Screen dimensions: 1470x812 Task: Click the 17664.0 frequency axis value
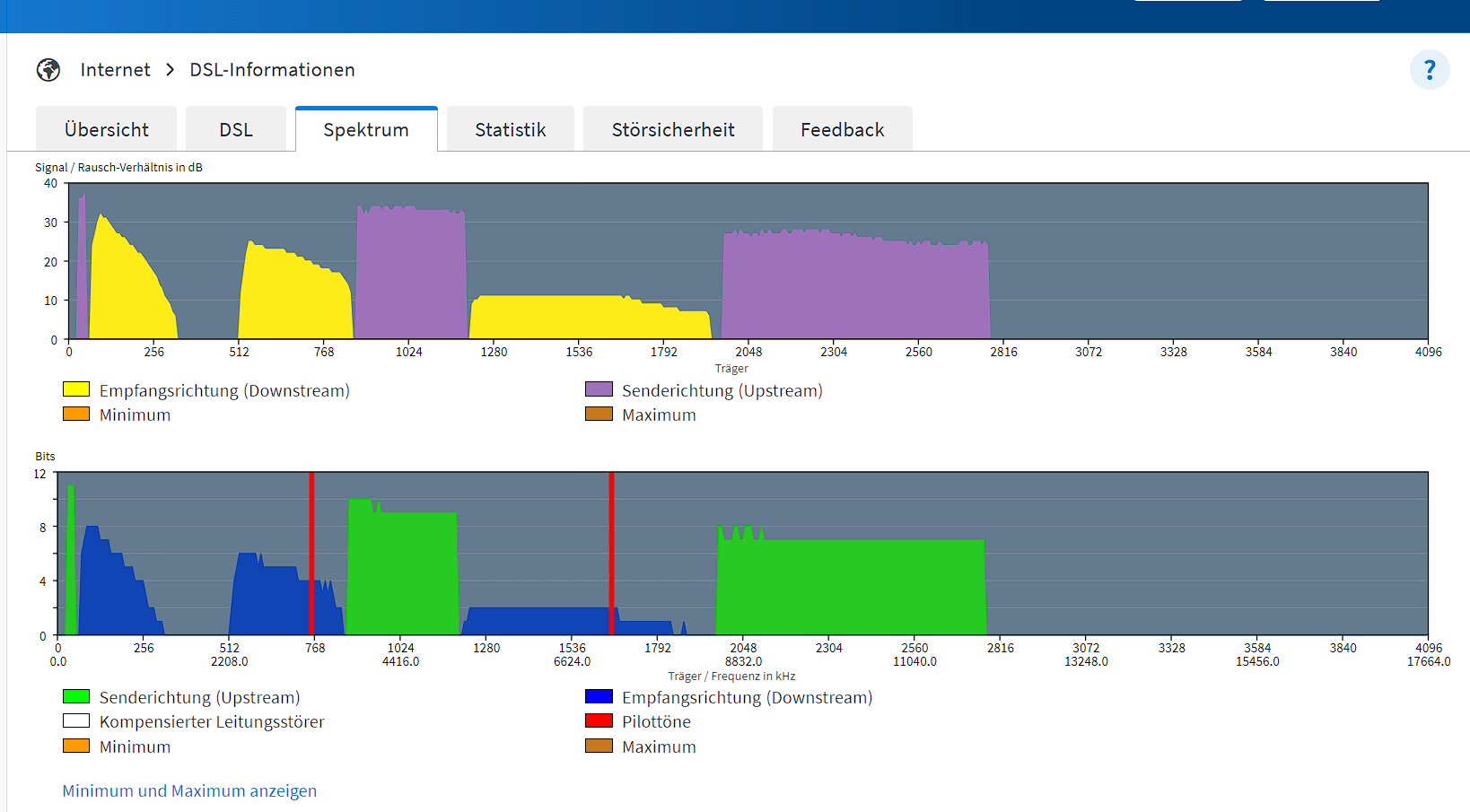[1429, 661]
